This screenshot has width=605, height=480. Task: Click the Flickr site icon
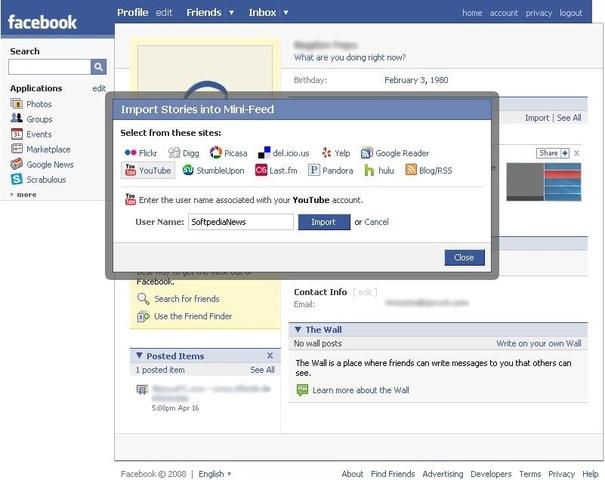(130, 153)
